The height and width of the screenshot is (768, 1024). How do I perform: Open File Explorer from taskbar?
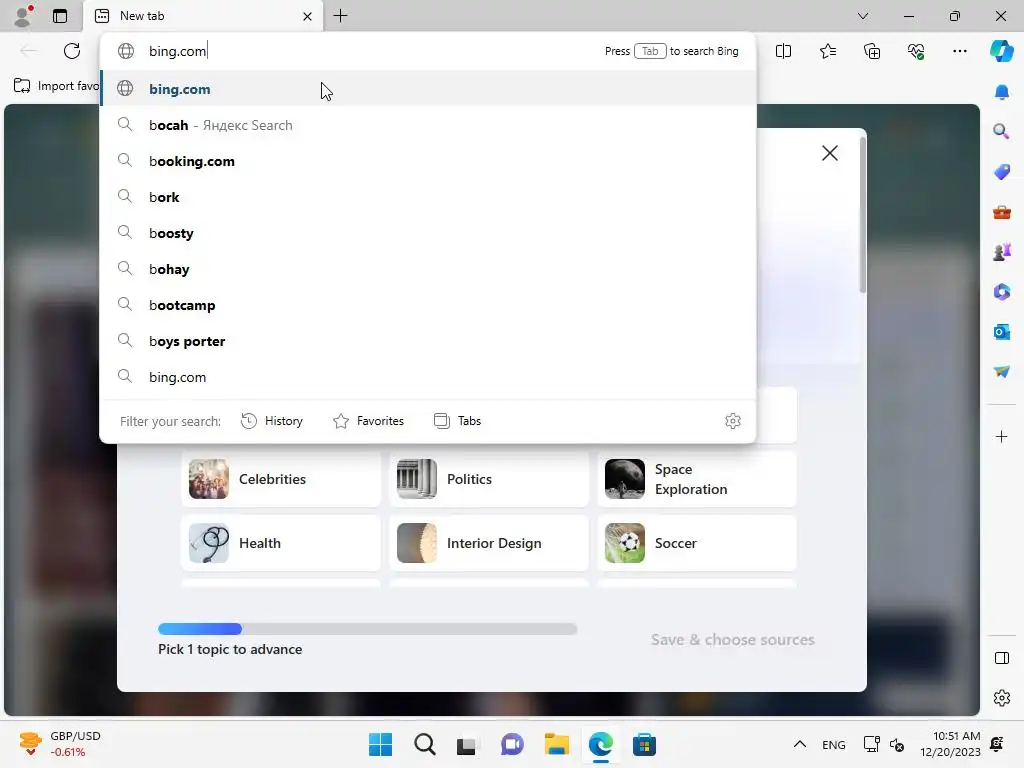[556, 744]
